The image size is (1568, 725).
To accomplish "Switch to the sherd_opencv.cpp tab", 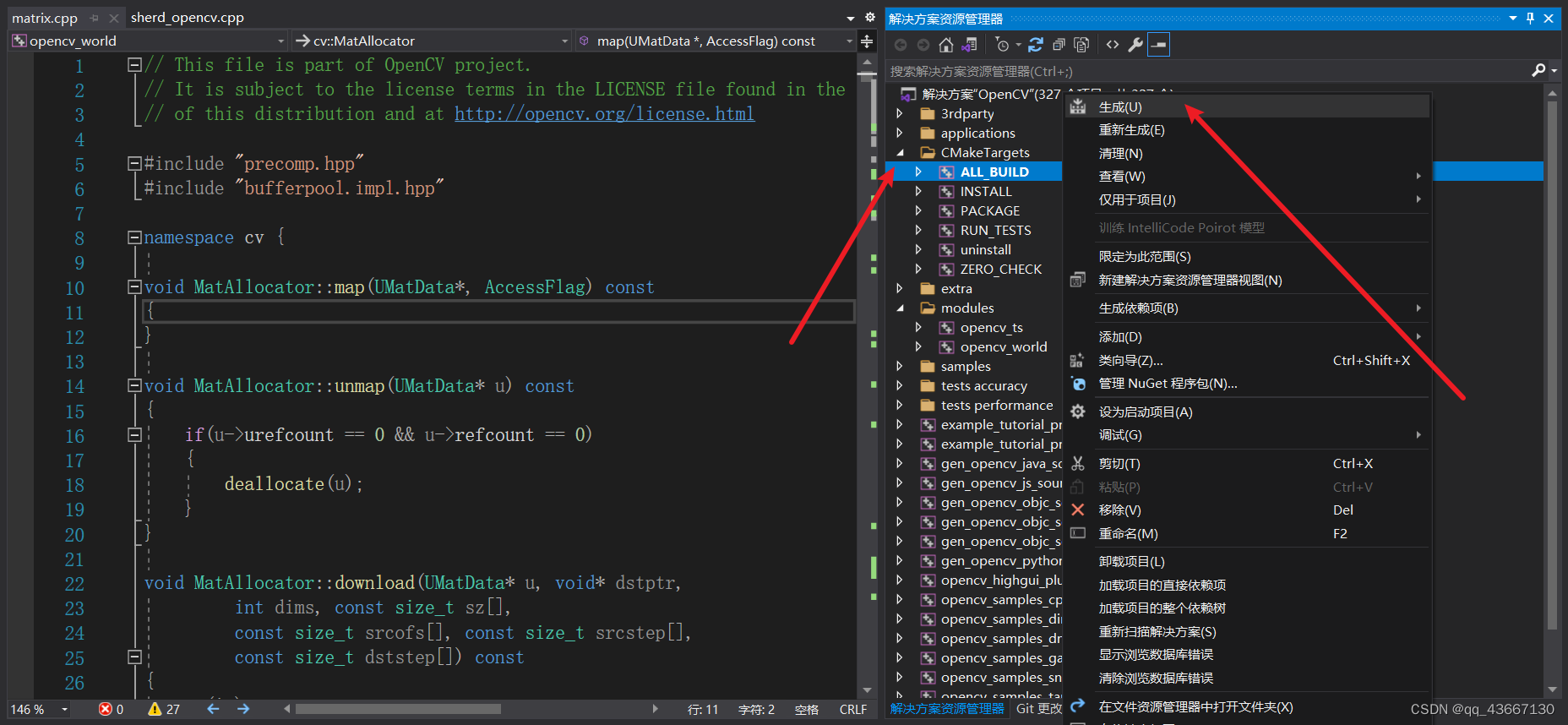I will click(188, 17).
